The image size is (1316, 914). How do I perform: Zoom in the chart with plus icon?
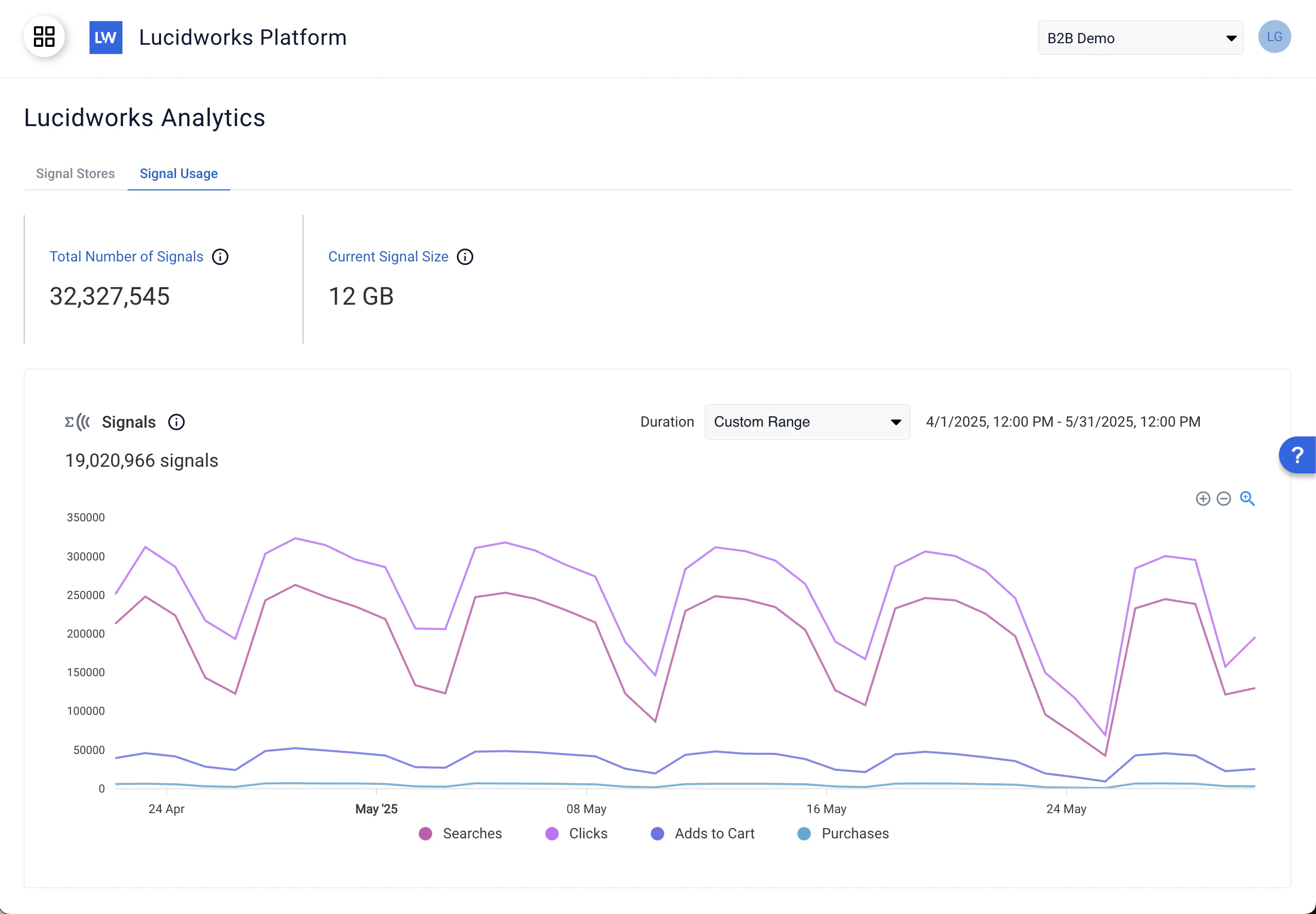pyautogui.click(x=1203, y=499)
